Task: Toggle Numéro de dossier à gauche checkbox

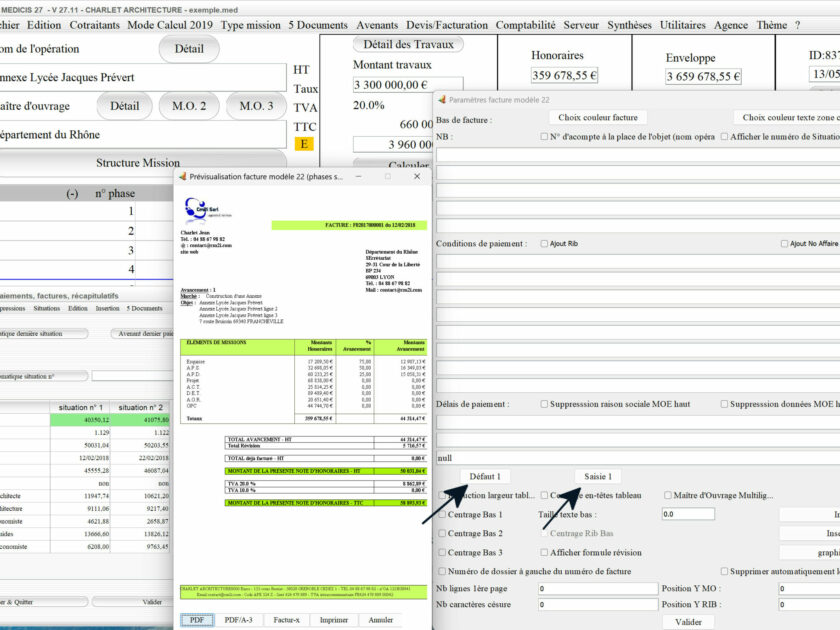Action: [x=442, y=572]
